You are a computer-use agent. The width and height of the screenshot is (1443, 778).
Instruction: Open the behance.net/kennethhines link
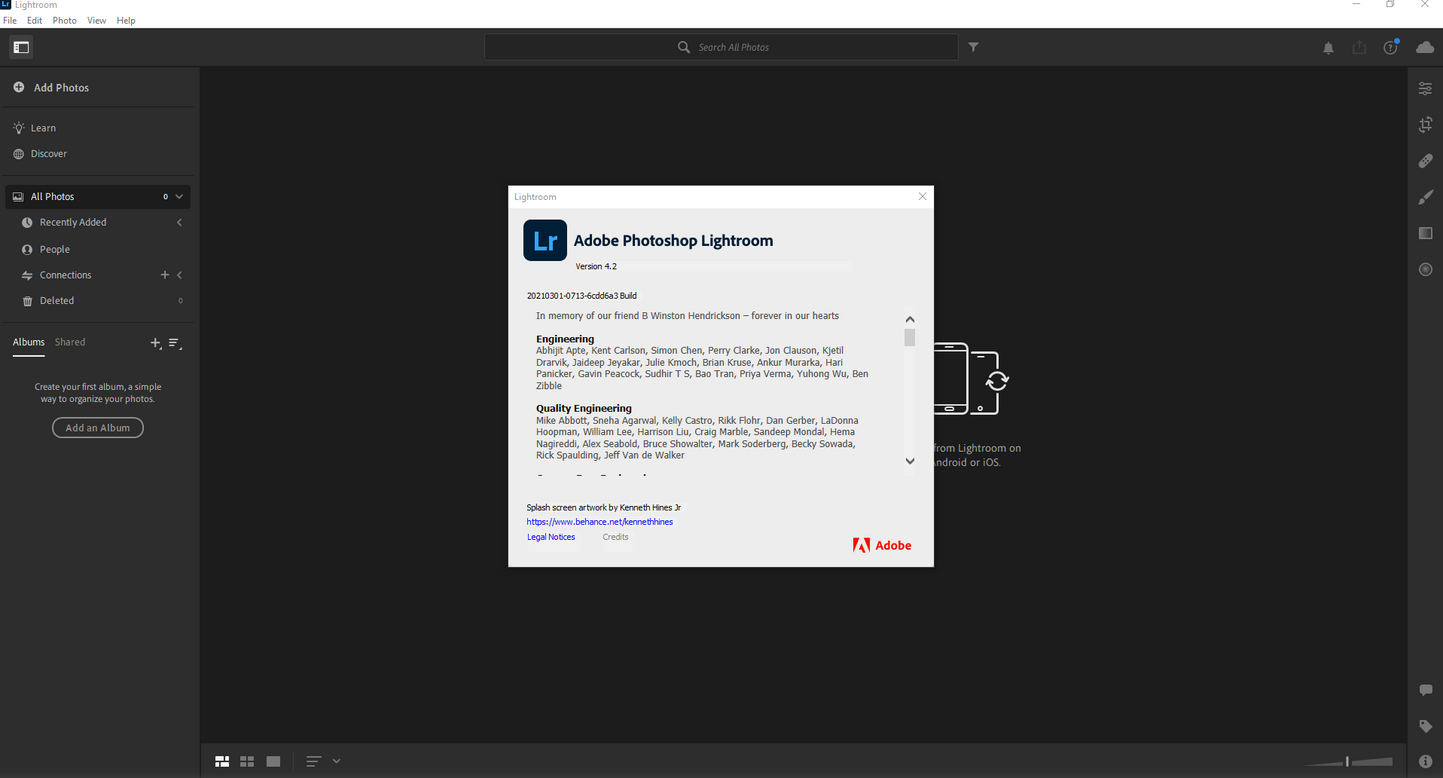point(600,522)
